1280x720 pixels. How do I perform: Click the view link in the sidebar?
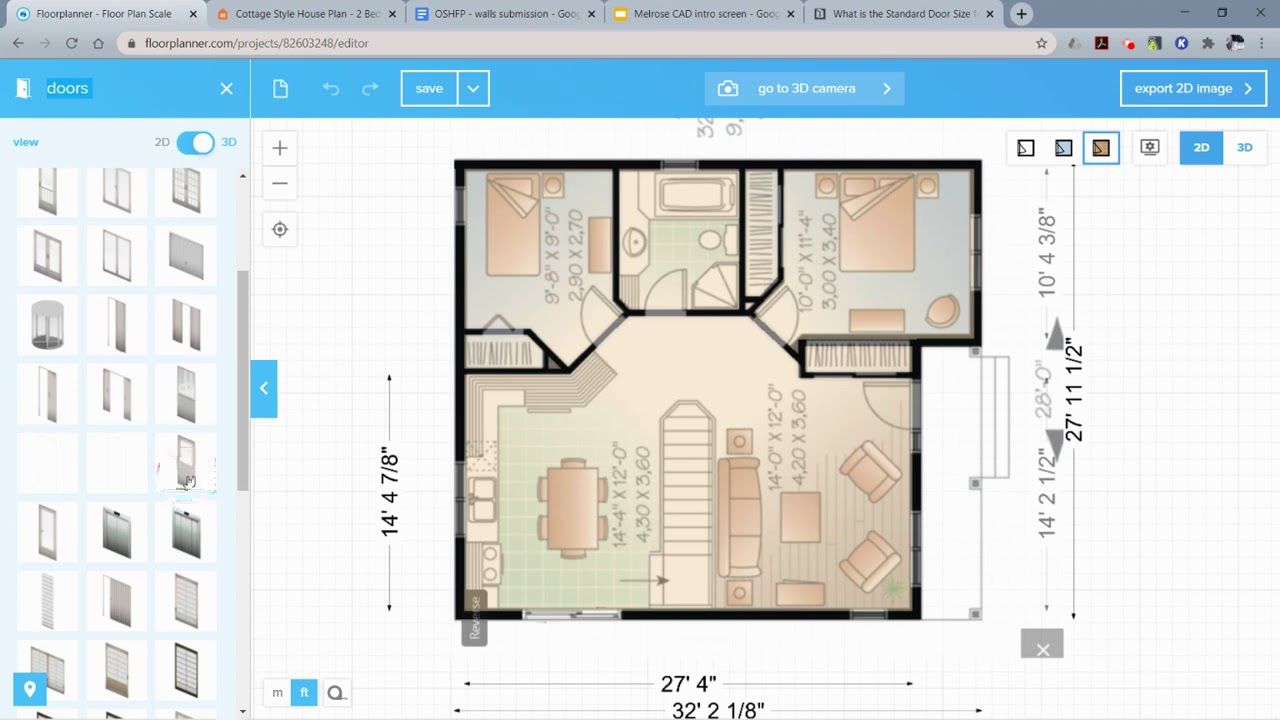(26, 142)
